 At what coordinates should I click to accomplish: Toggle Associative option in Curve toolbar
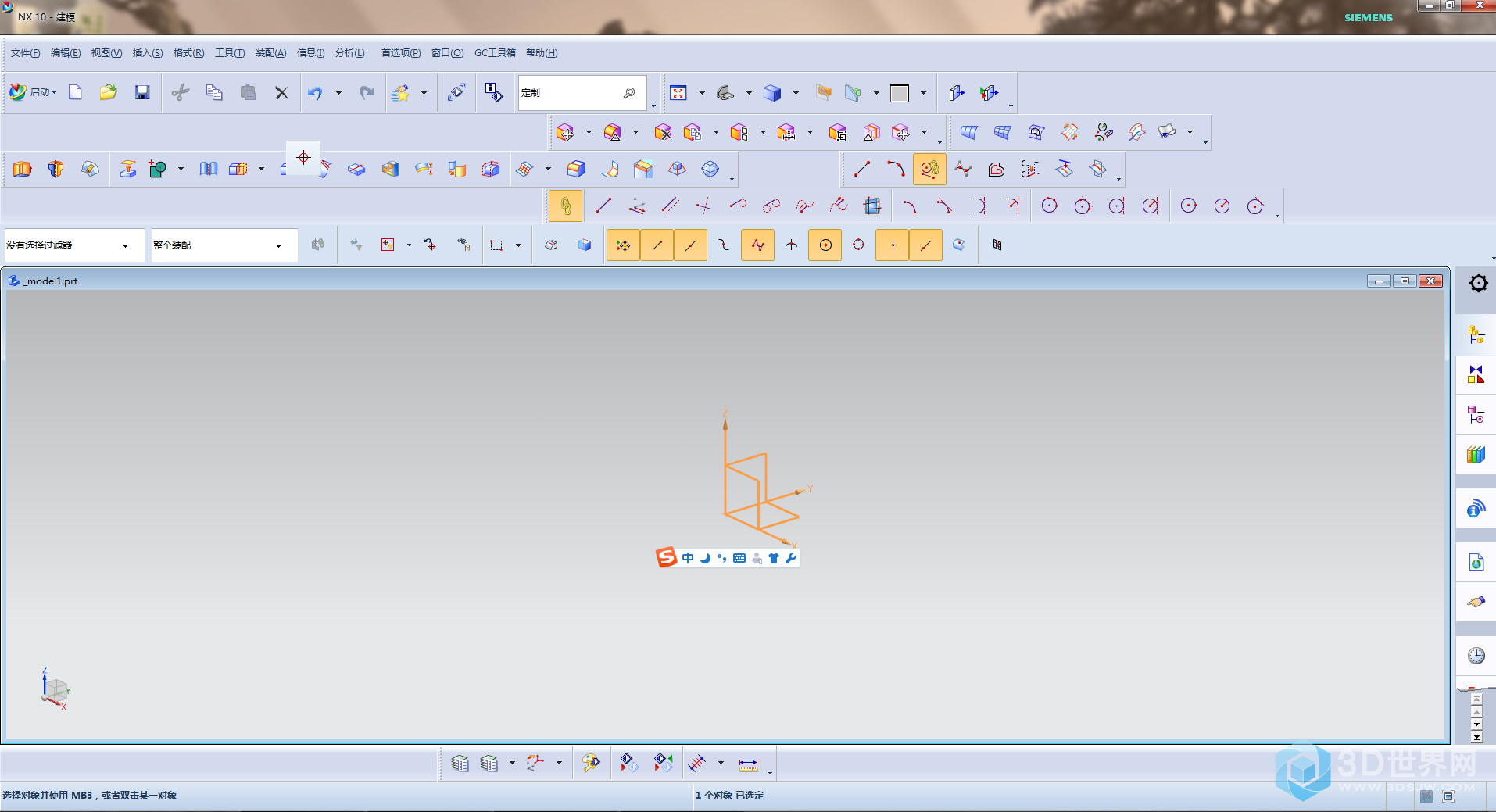(929, 170)
